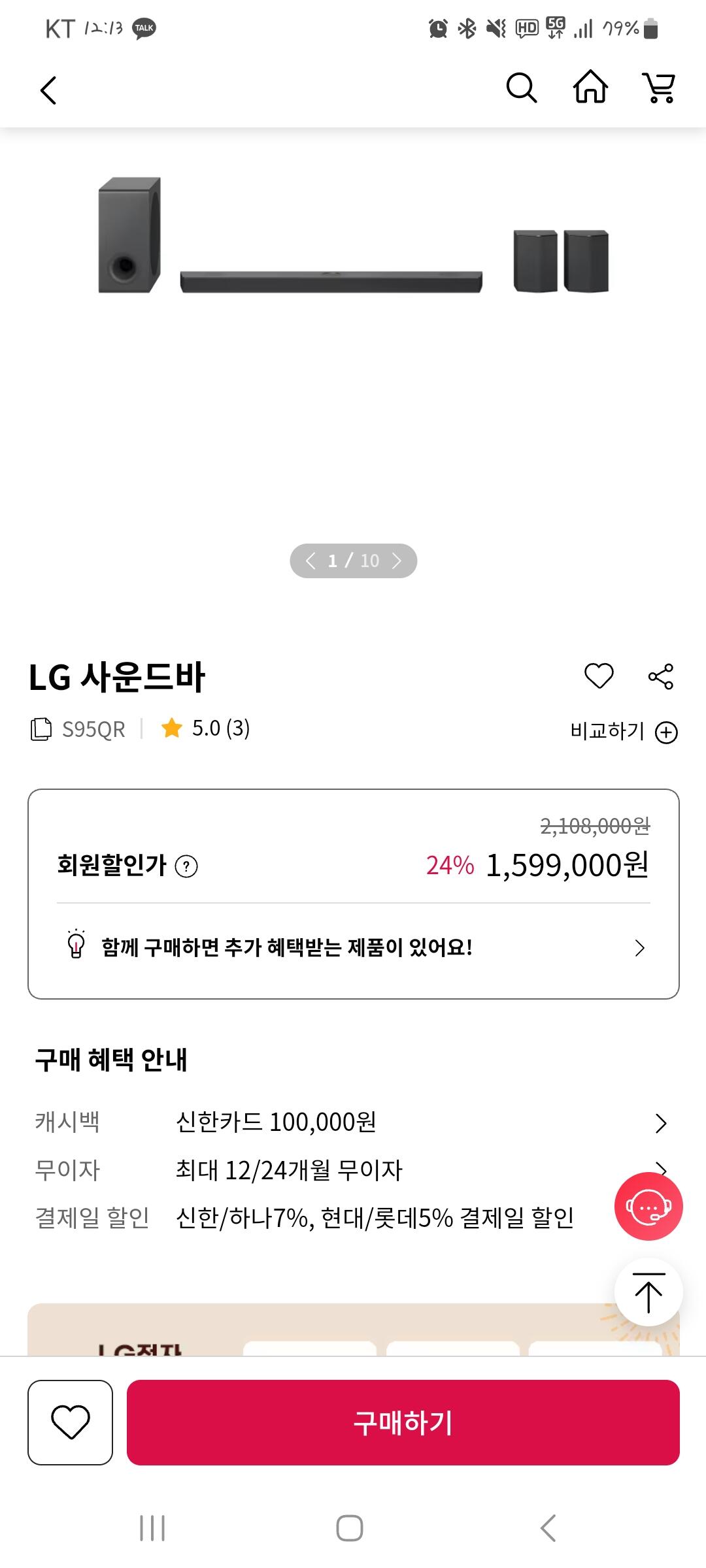Viewport: 706px width, 1568px height.
Task: Open the shopping cart icon
Action: [x=659, y=88]
